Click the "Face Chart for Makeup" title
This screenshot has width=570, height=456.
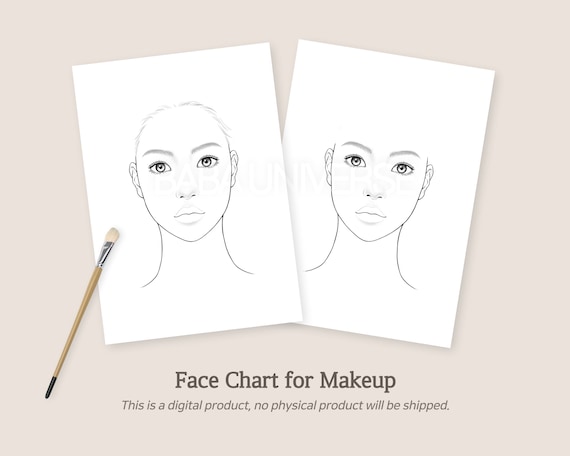[x=285, y=380]
